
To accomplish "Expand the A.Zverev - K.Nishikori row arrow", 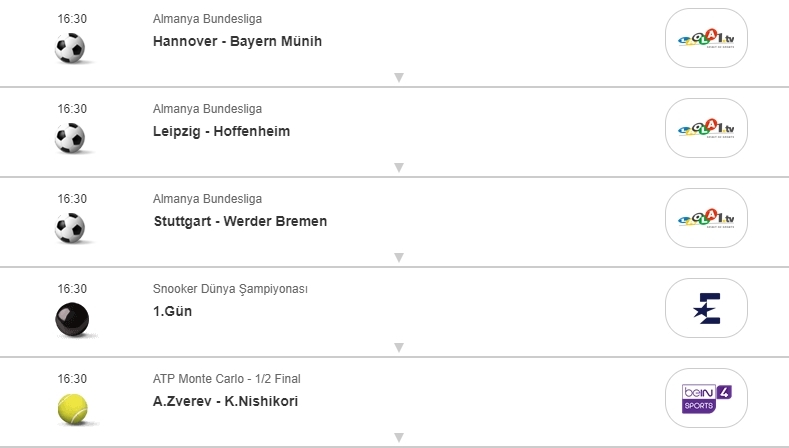I will (398, 437).
